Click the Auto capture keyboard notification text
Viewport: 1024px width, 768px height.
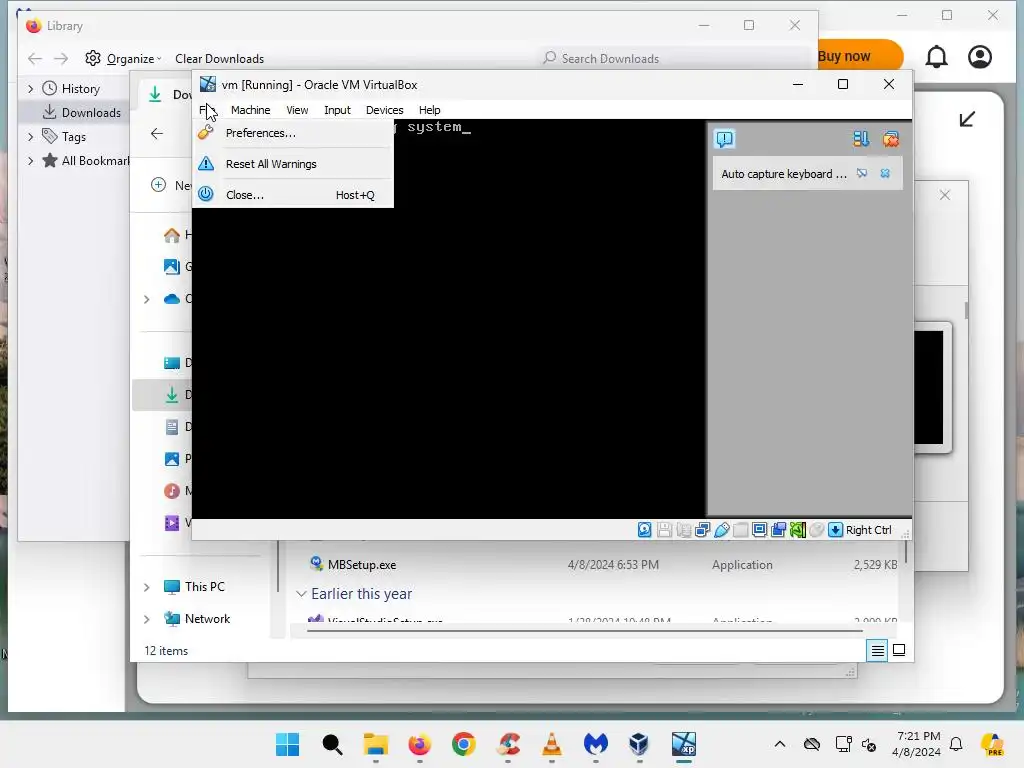[x=784, y=174]
